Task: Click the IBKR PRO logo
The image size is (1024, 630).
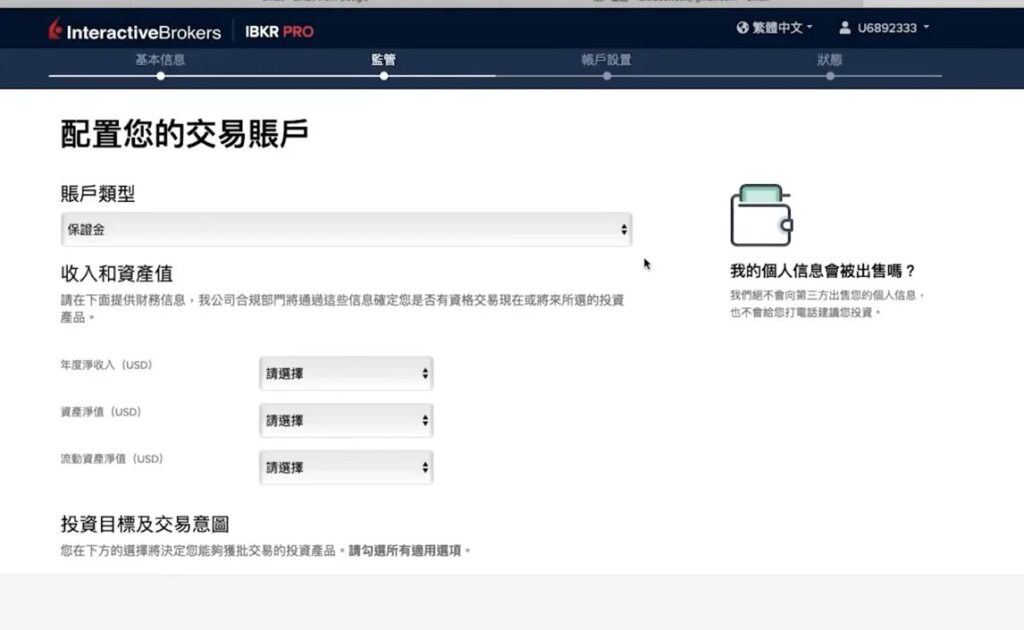Action: pyautogui.click(x=279, y=31)
